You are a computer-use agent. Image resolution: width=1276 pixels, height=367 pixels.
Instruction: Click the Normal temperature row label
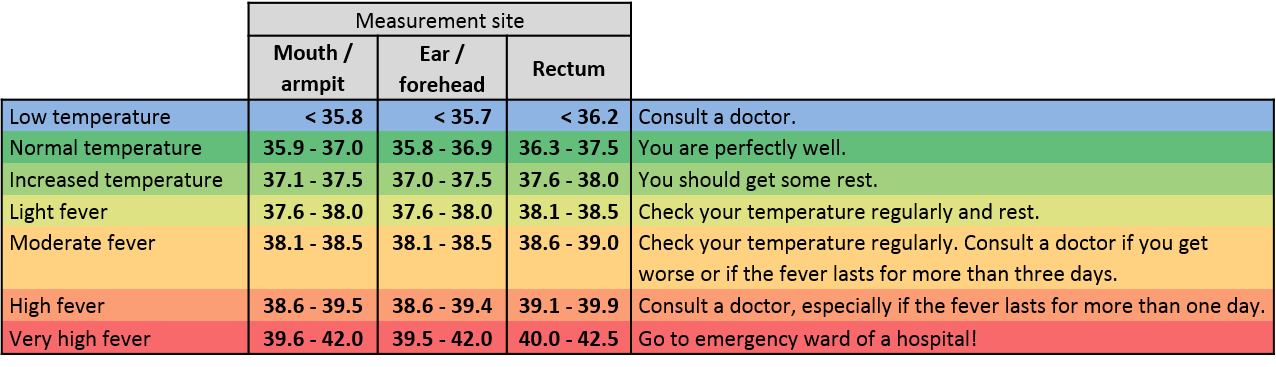[125, 148]
